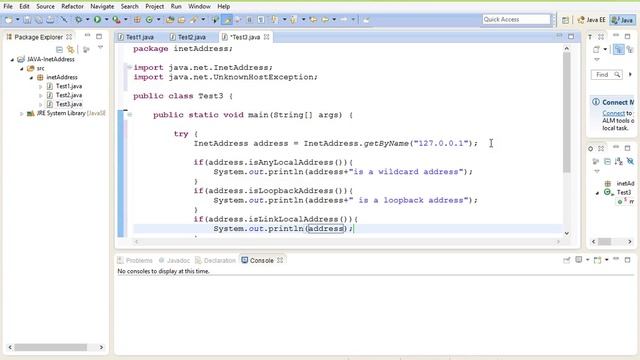Viewport: 640px width, 360px height.
Task: Expand the JRE System Library node
Action: coord(22,113)
